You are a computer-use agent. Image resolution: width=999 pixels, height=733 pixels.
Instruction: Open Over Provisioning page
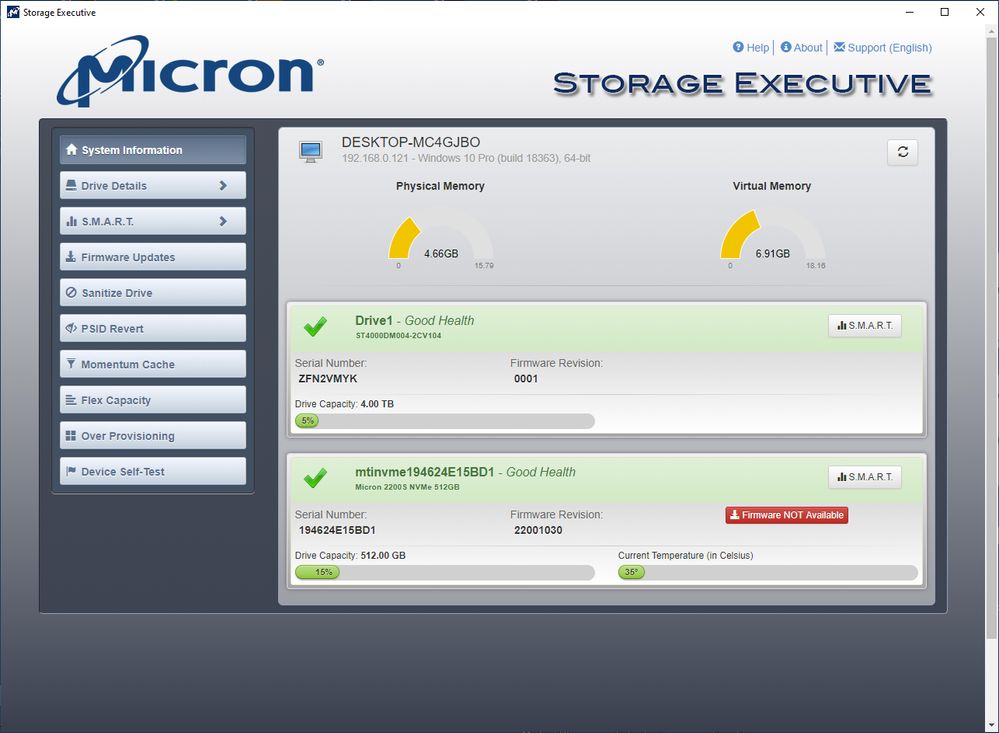pos(153,435)
